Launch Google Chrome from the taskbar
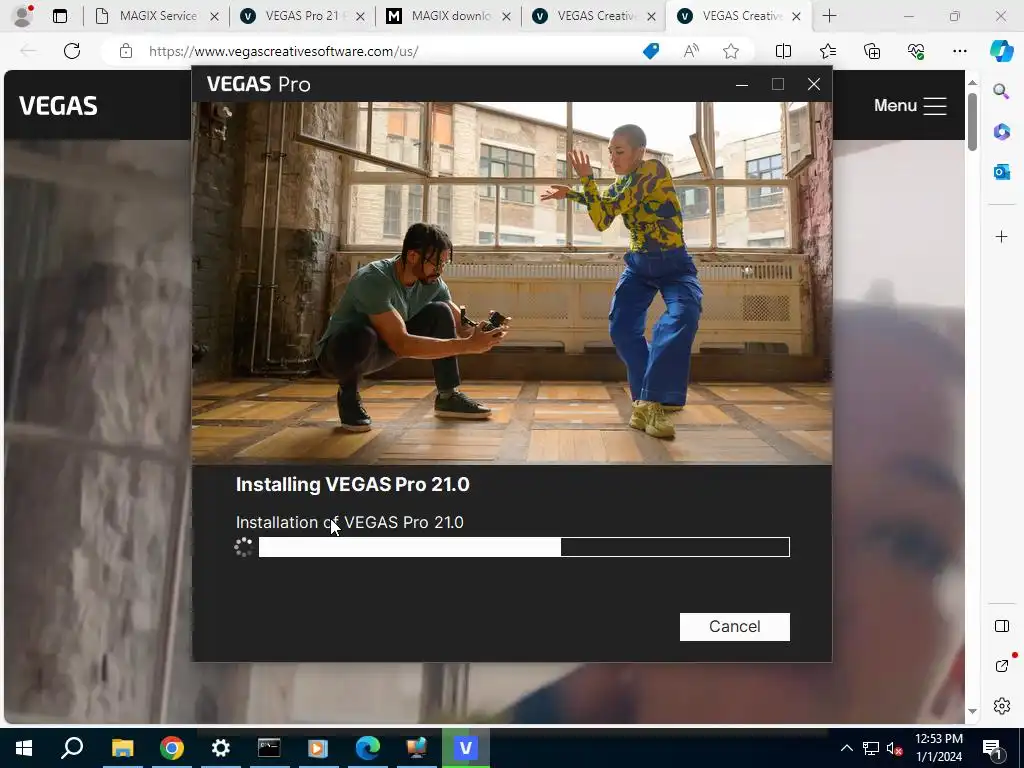The width and height of the screenshot is (1024, 768). click(171, 748)
